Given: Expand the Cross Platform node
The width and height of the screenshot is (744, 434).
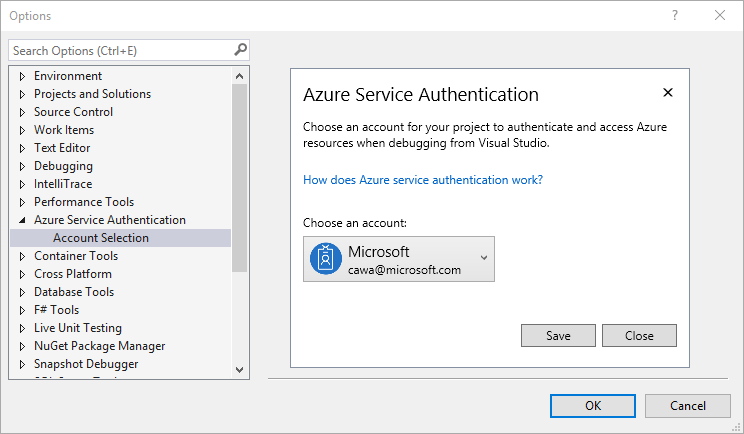Looking at the screenshot, I should pyautogui.click(x=22, y=275).
